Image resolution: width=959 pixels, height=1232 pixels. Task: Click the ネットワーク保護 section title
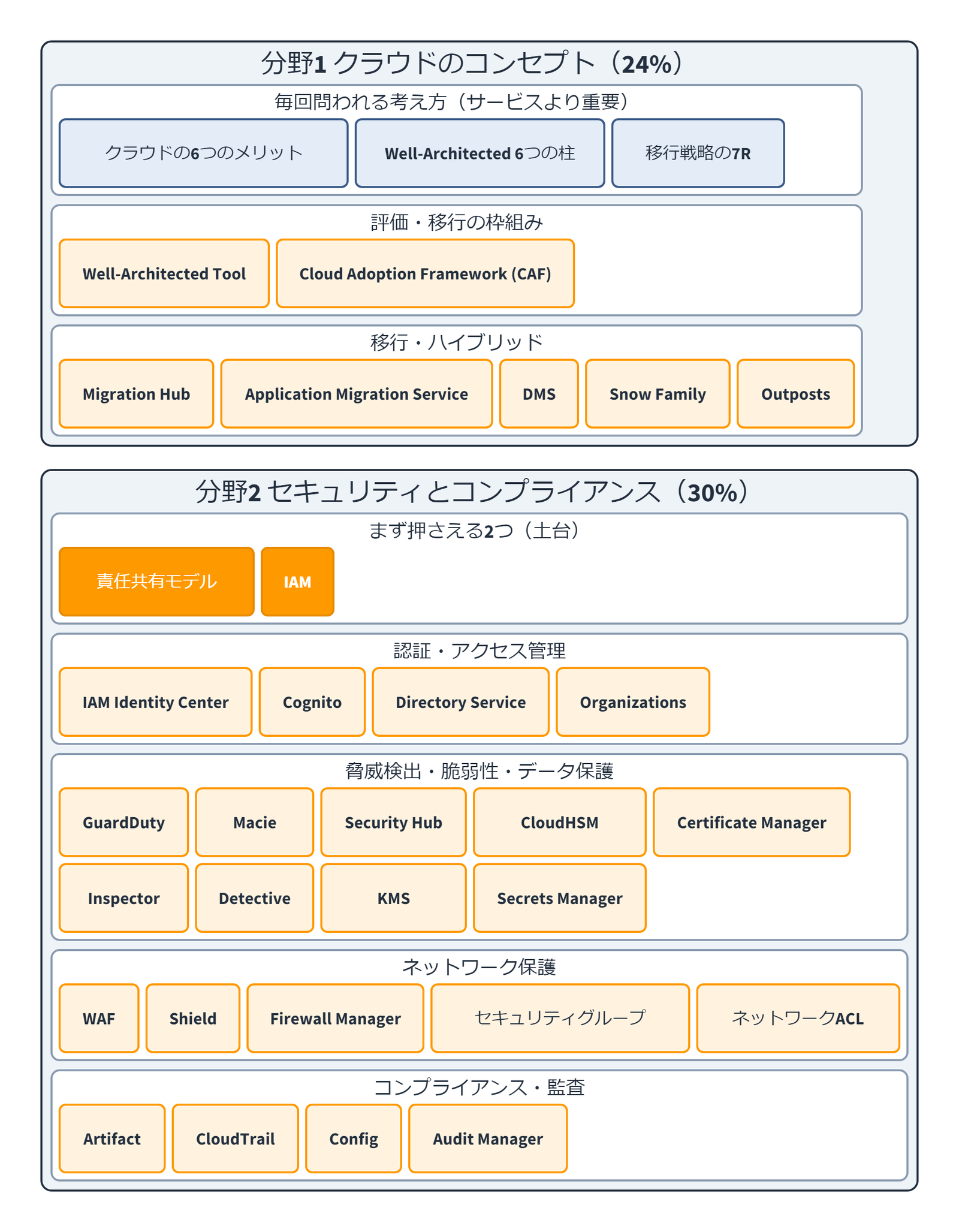479,967
